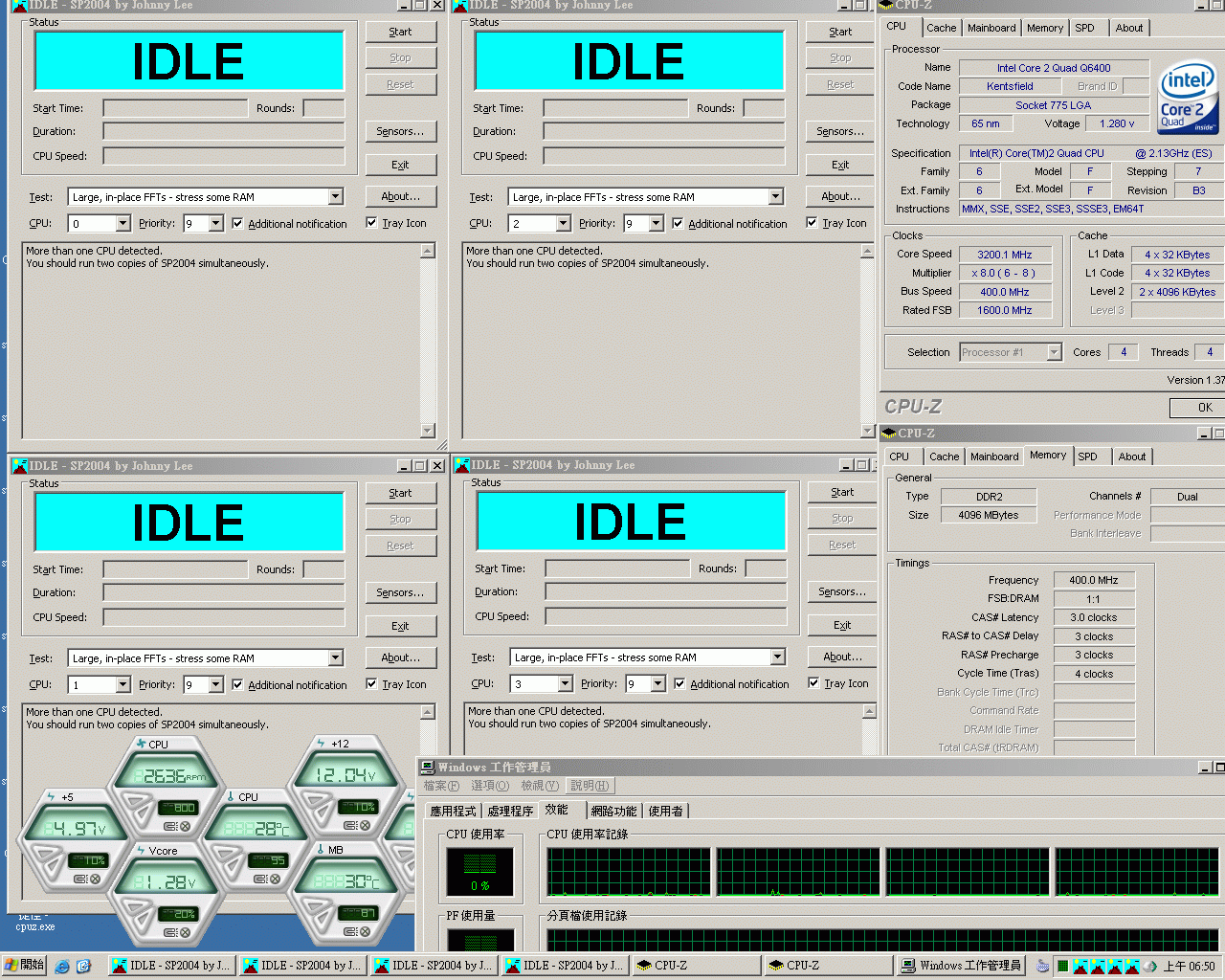The image size is (1225, 980).
Task: Close the +5 voltage sensor with its X icon
Action: tap(96, 879)
